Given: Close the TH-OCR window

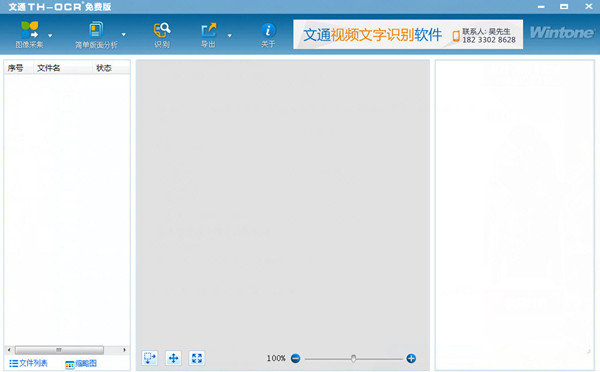Looking at the screenshot, I should (x=589, y=7).
